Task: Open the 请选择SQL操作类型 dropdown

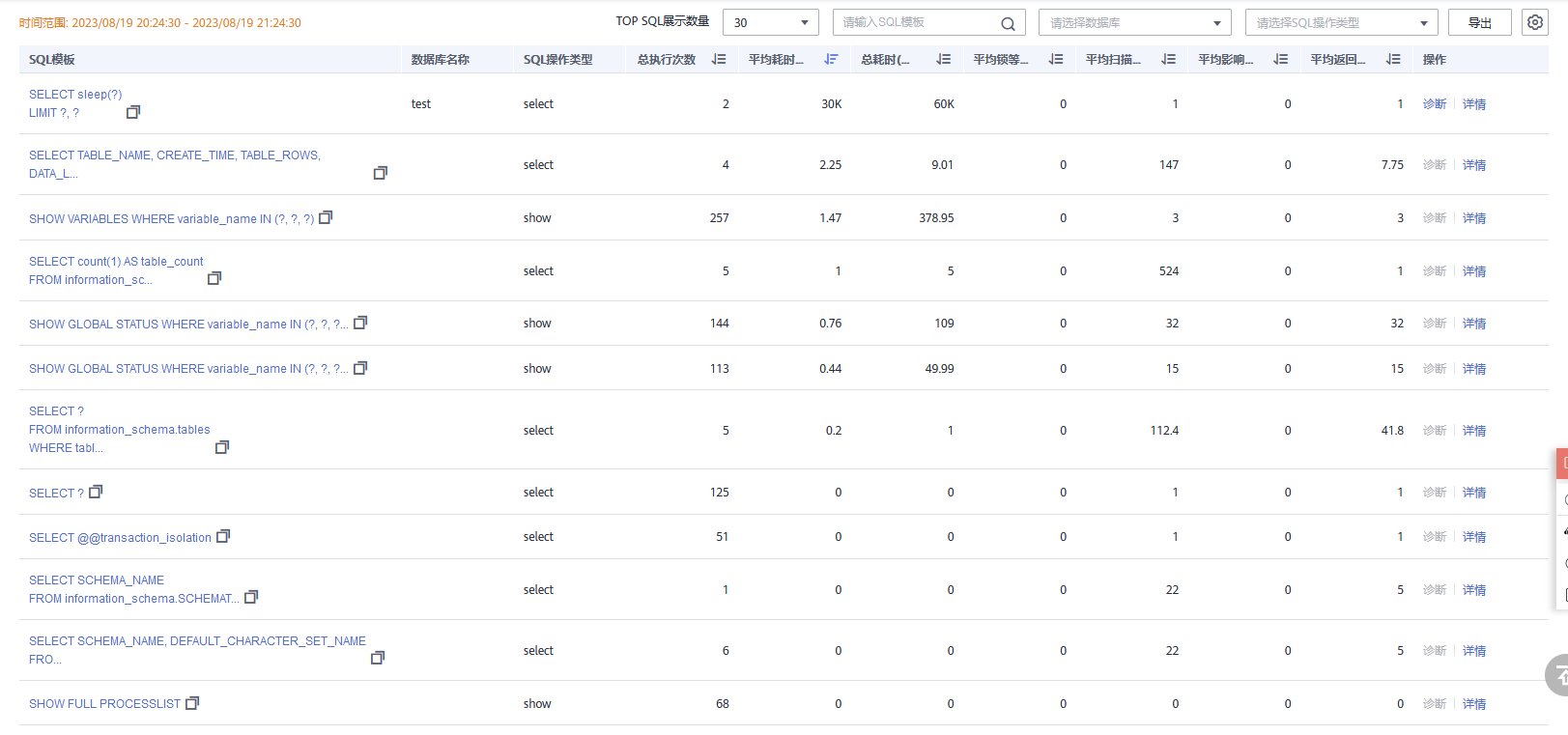Action: [1342, 22]
